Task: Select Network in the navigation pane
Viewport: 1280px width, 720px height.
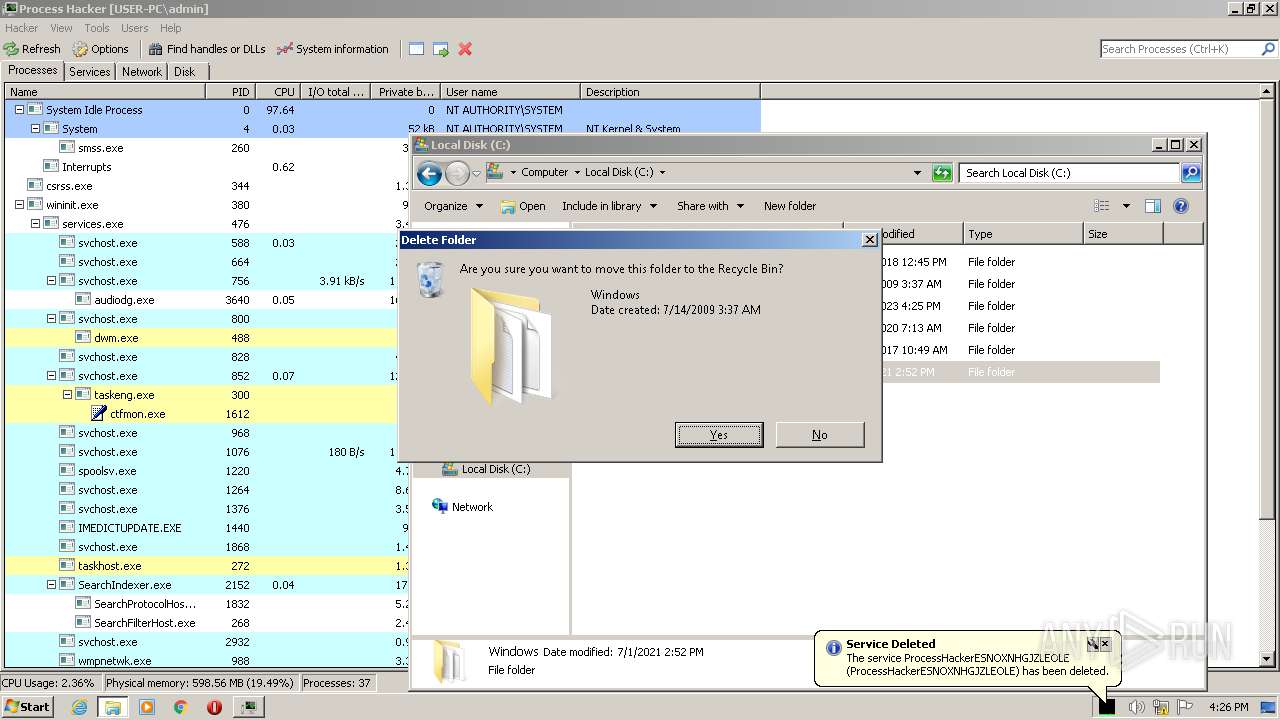Action: [x=462, y=507]
